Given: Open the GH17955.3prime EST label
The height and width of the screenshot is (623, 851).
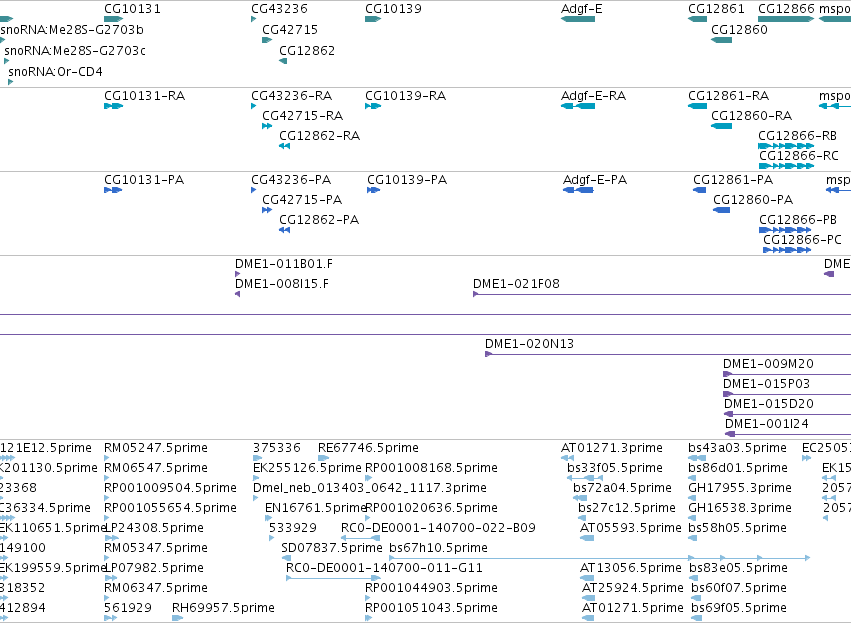Looking at the screenshot, I should pyautogui.click(x=740, y=488).
